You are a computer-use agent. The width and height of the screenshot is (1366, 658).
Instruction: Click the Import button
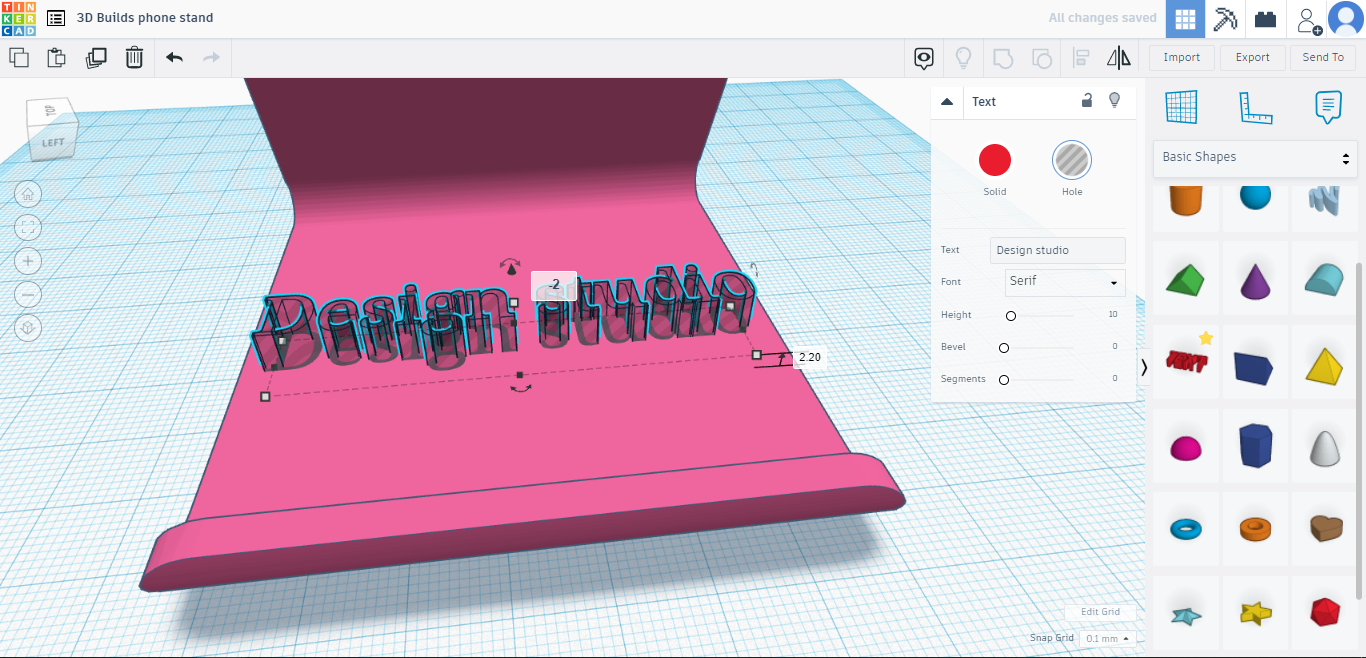tap(1181, 58)
